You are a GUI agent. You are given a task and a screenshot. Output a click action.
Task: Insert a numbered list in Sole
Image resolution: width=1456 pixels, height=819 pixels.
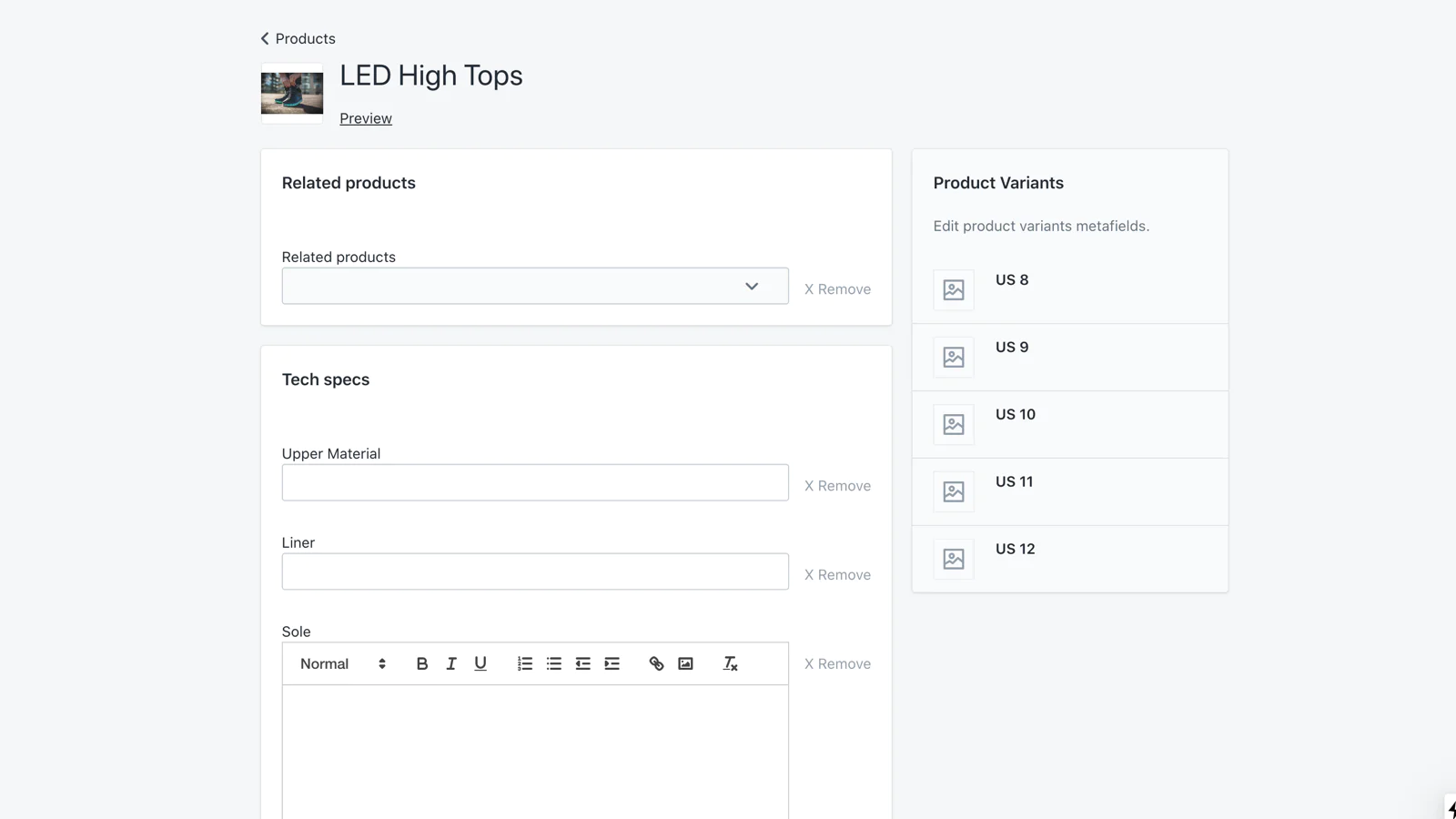click(525, 664)
